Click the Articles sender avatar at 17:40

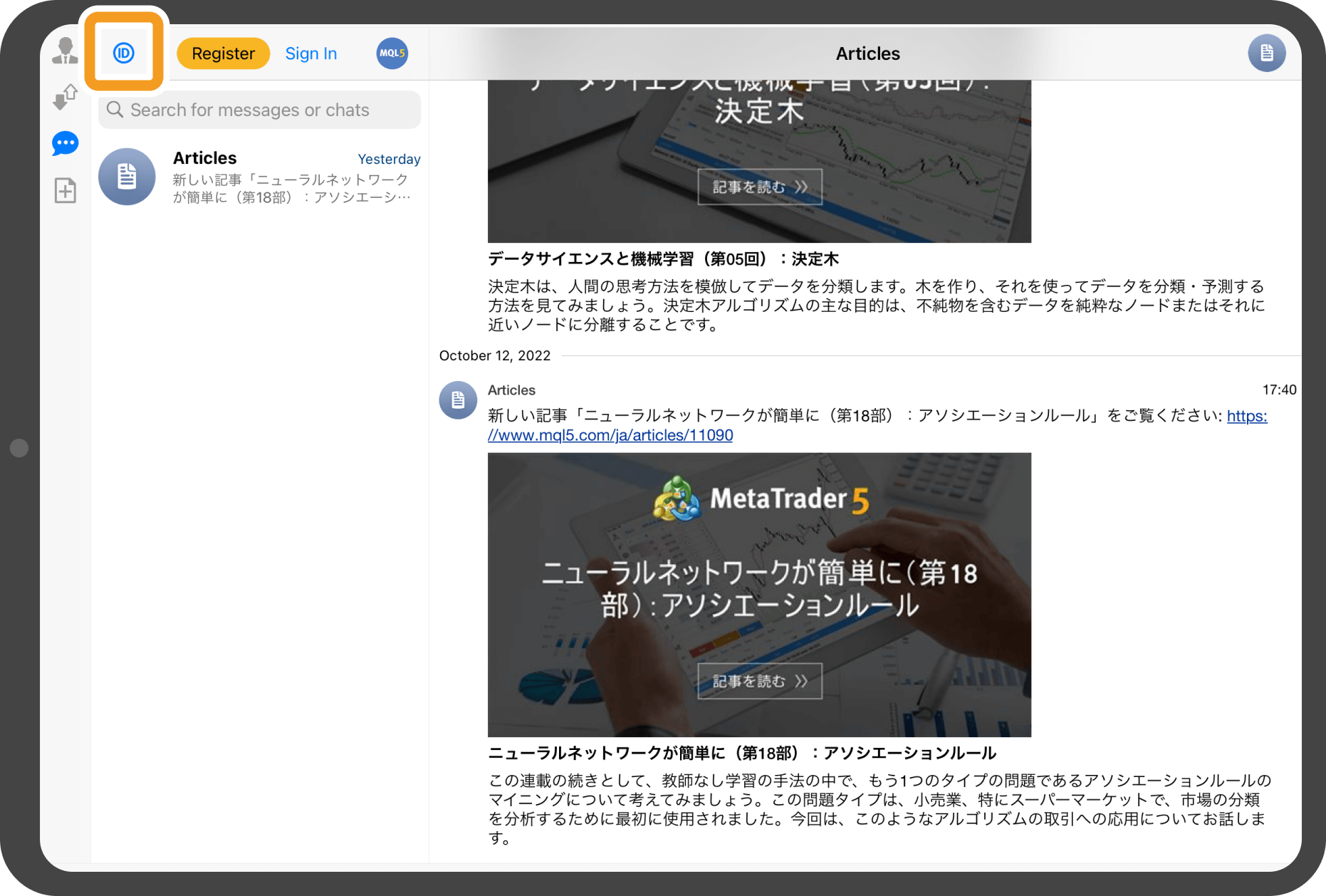pyautogui.click(x=458, y=400)
